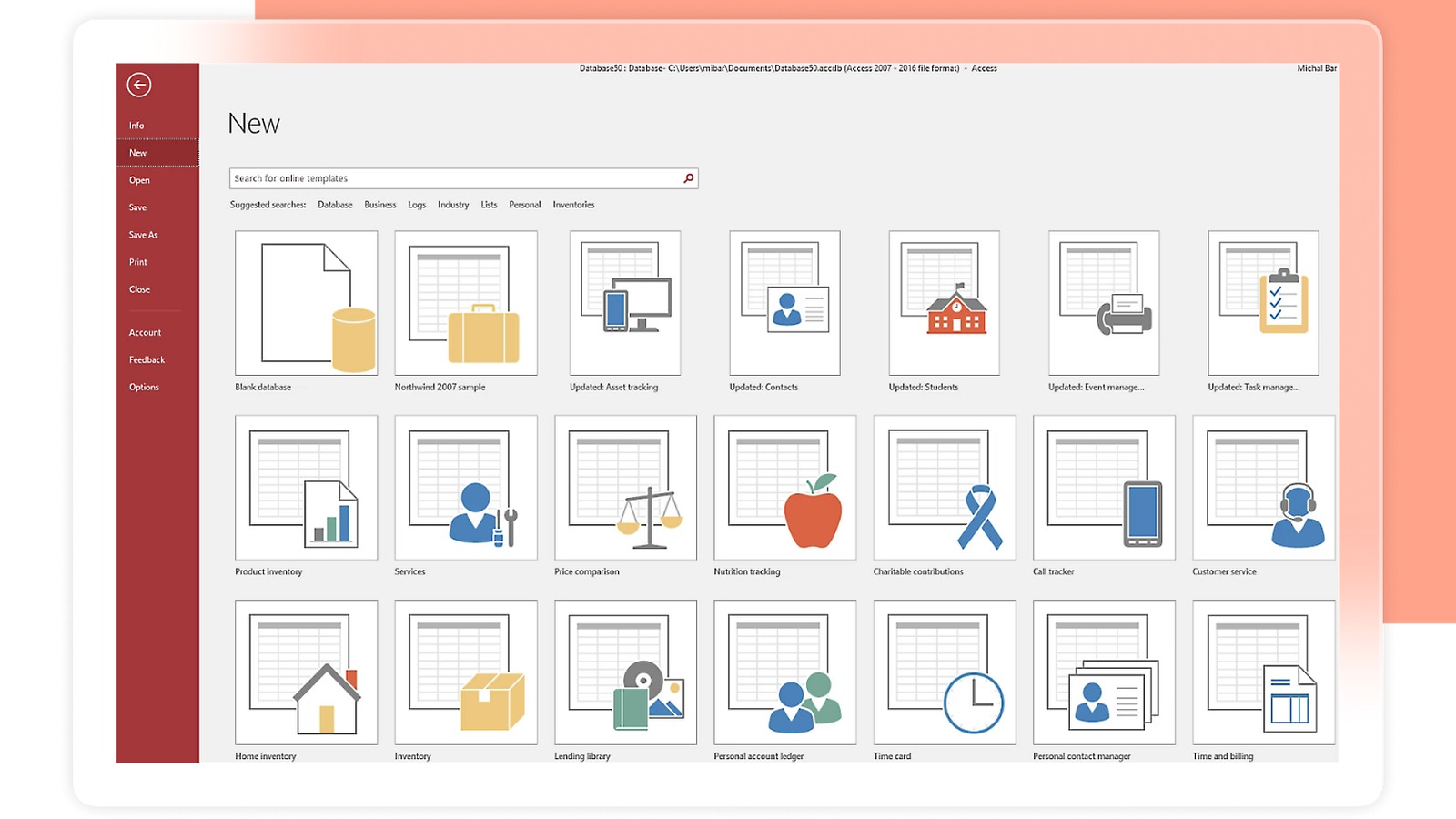1456x819 pixels.
Task: Open the Northwind 2007 sample template
Action: (x=466, y=303)
